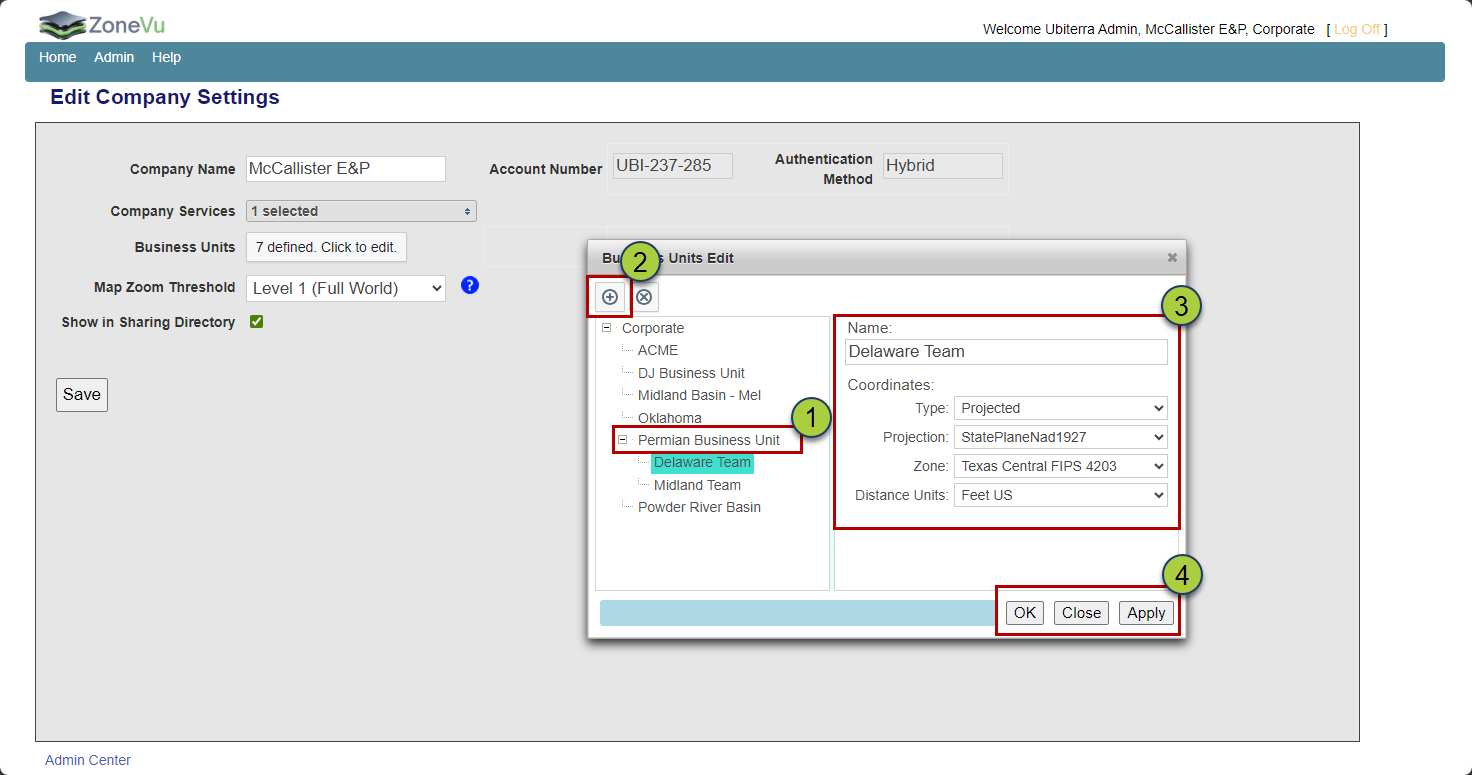Open the Map Zoom Threshold dropdown
Image resolution: width=1472 pixels, height=775 pixels.
click(346, 288)
